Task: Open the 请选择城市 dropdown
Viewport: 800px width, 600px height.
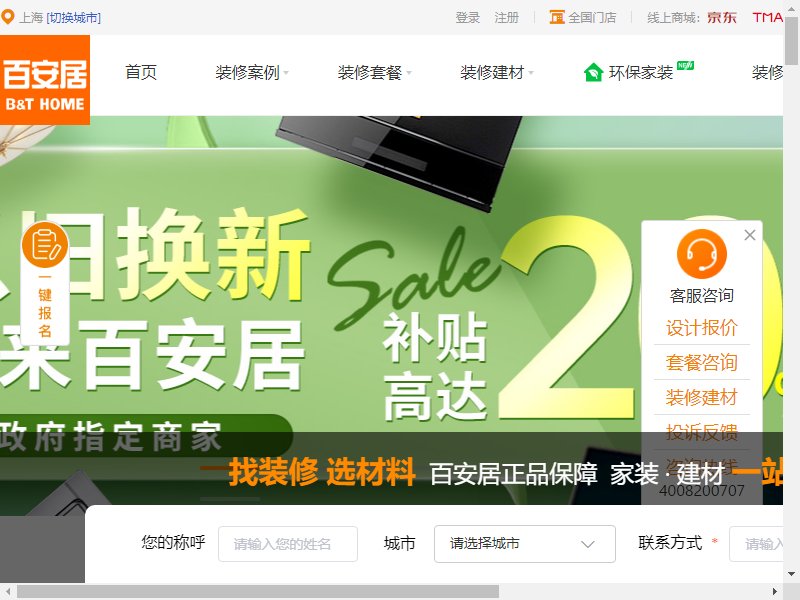Action: 524,544
